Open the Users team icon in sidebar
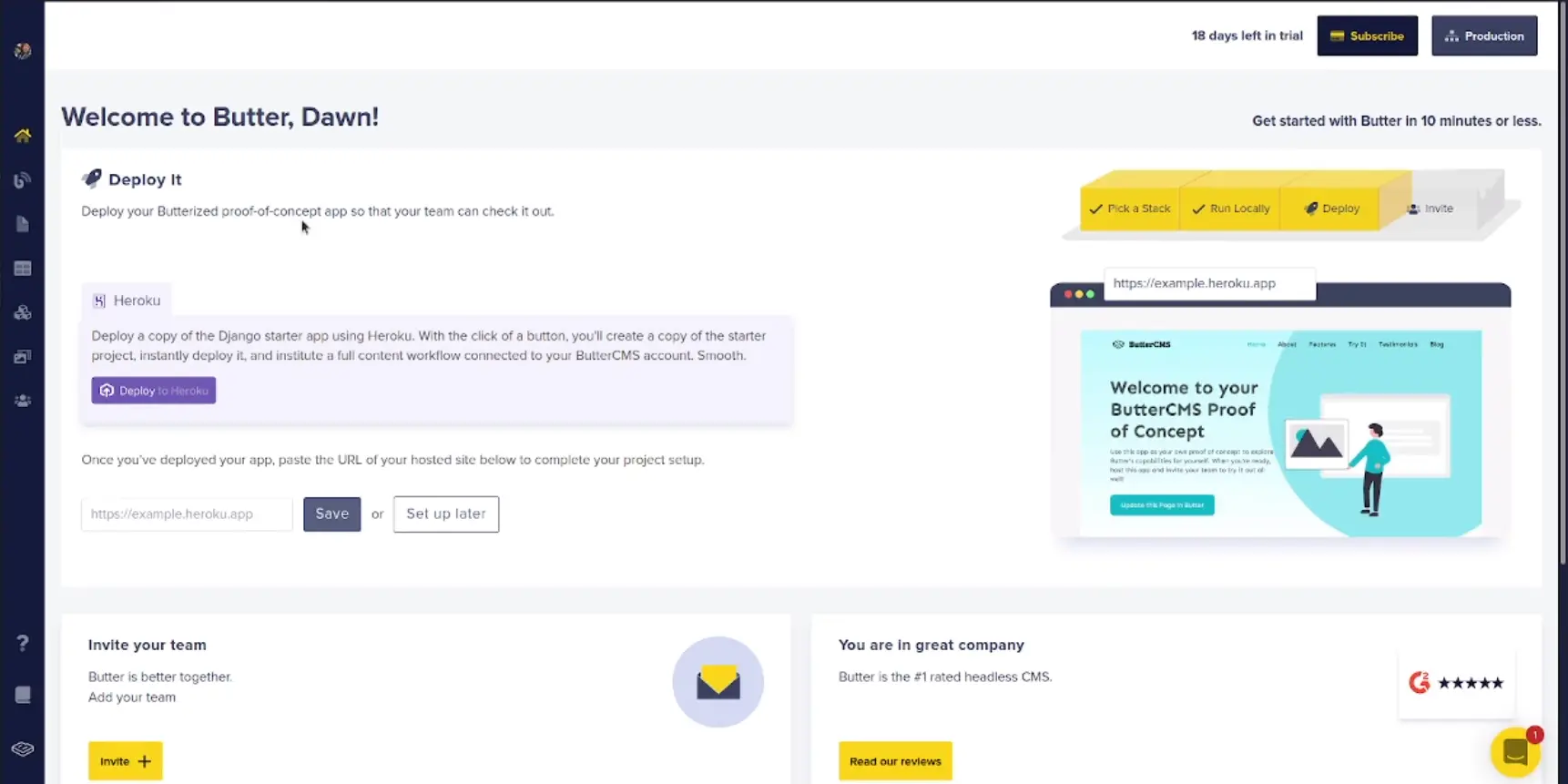Viewport: 1568px width, 784px height. tap(23, 401)
